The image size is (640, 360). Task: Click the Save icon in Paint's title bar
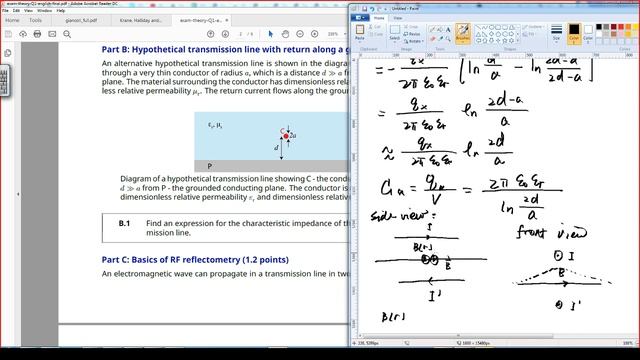[x=364, y=9]
